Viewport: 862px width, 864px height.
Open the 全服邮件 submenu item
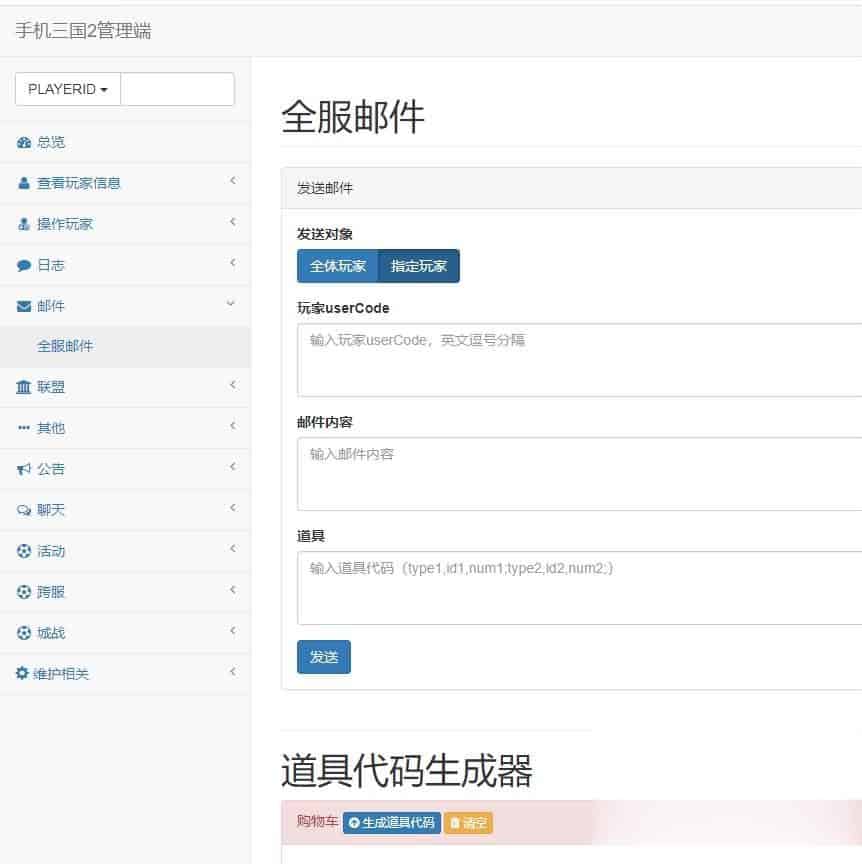click(x=125, y=347)
